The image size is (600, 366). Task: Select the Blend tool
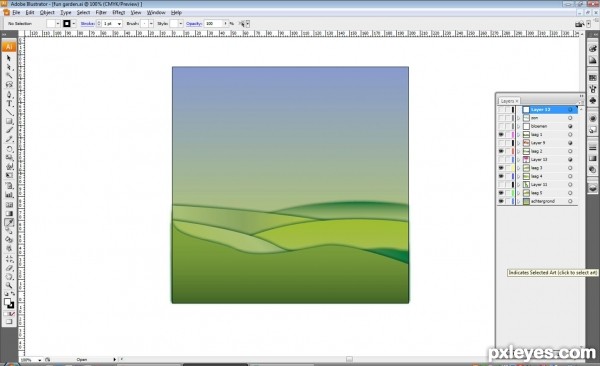click(9, 231)
